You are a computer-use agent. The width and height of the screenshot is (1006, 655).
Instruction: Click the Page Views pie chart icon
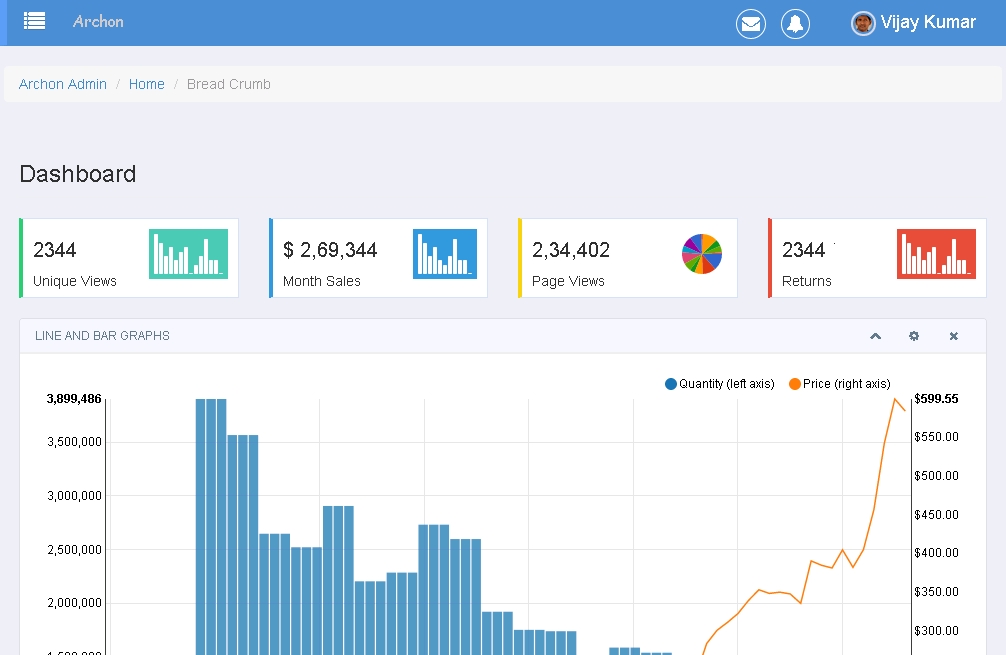tap(702, 254)
